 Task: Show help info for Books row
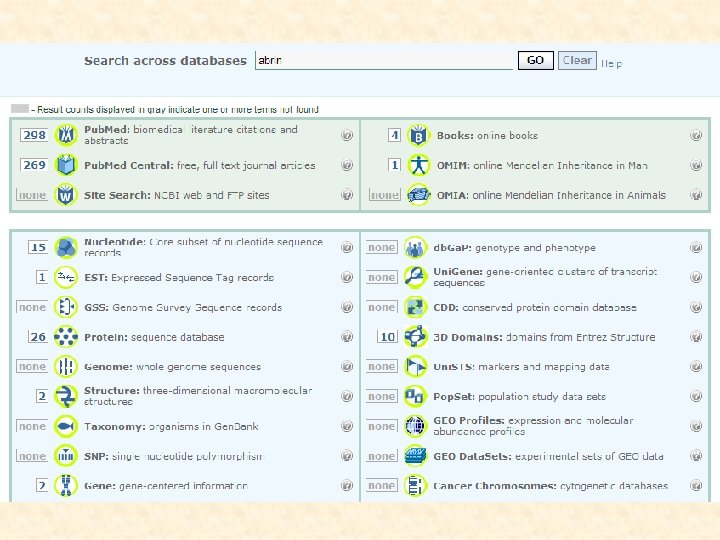click(696, 135)
